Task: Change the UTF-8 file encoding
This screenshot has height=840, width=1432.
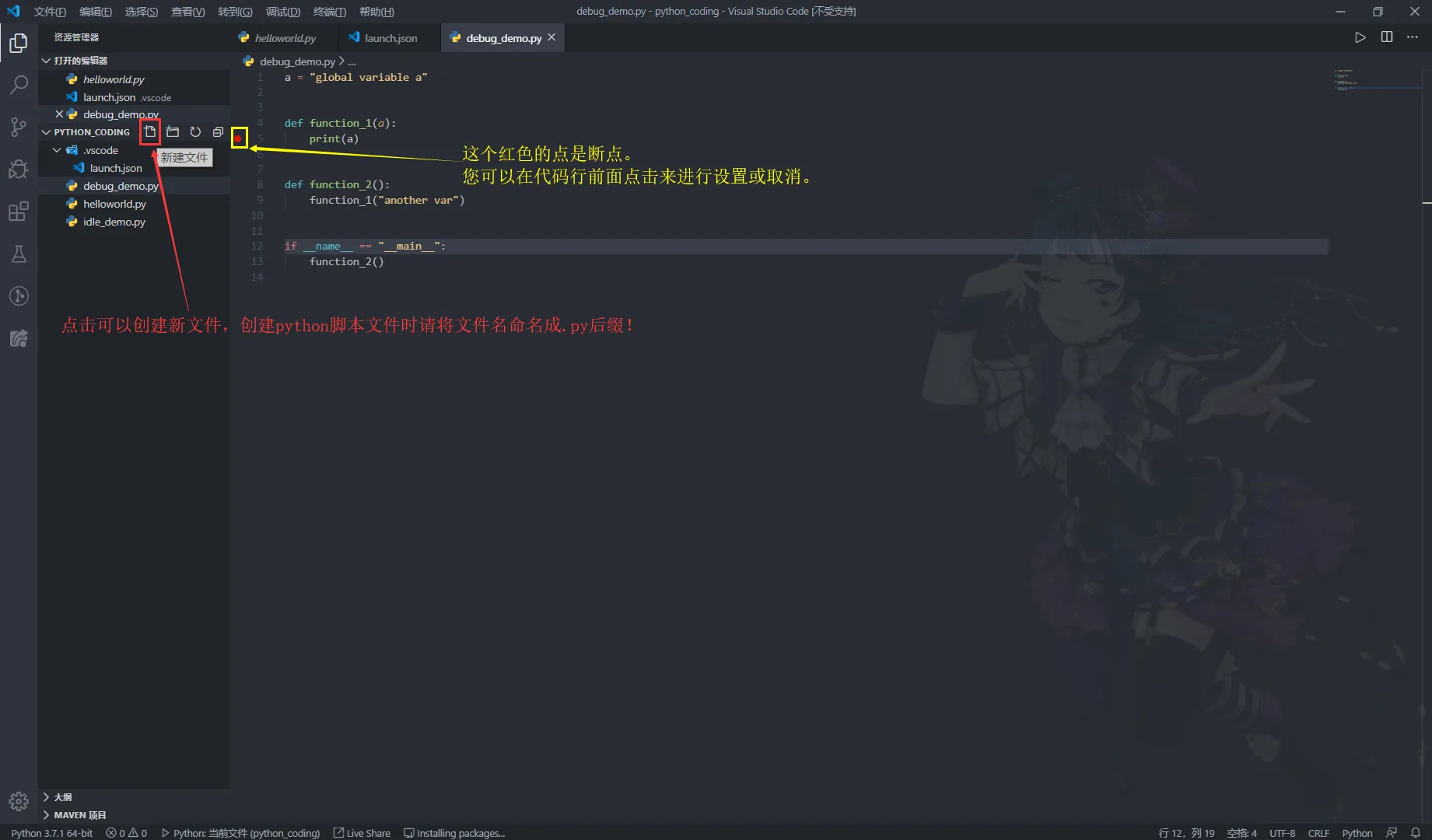Action: coord(1283,833)
